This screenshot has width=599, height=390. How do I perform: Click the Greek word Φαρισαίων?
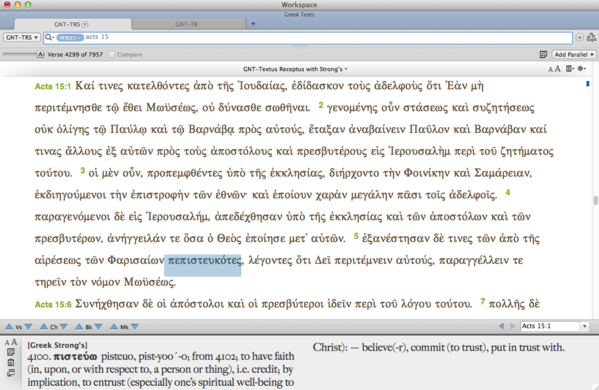[x=136, y=261]
